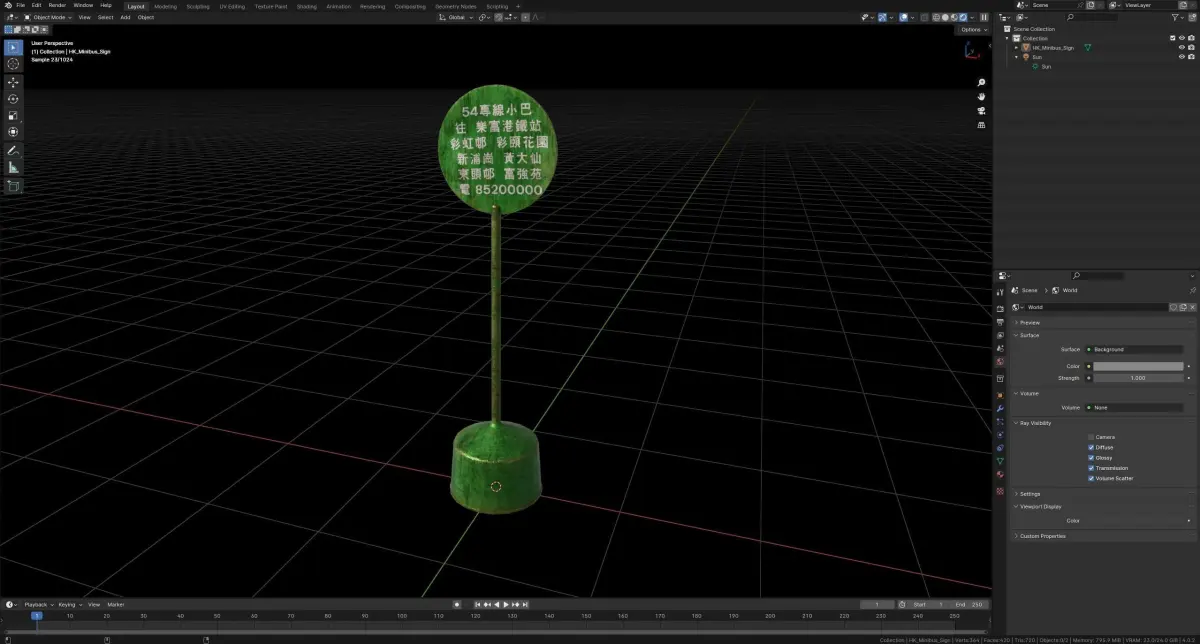The image size is (1200, 644).
Task: Select the Select Box tool
Action: click(13, 47)
